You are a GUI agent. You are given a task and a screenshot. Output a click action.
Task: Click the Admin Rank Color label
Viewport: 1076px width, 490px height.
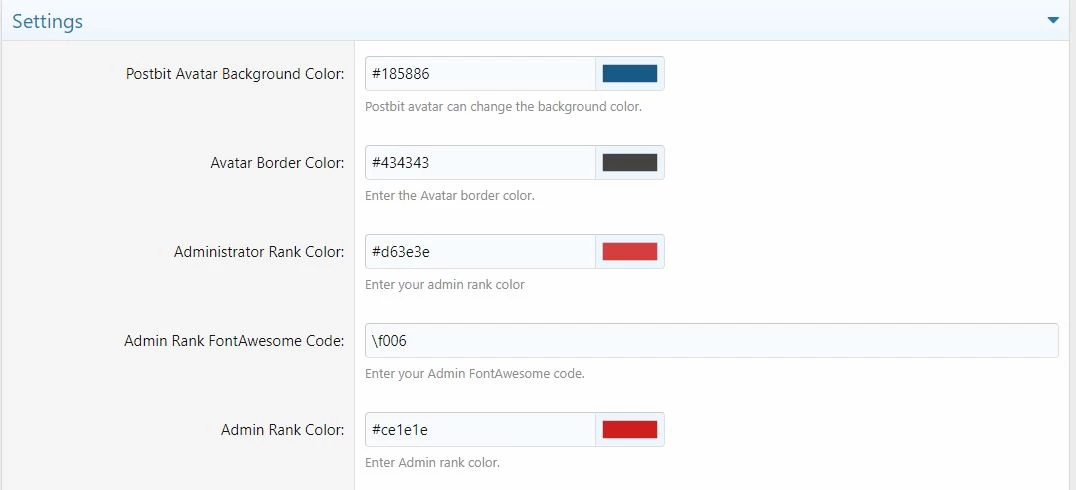point(283,430)
